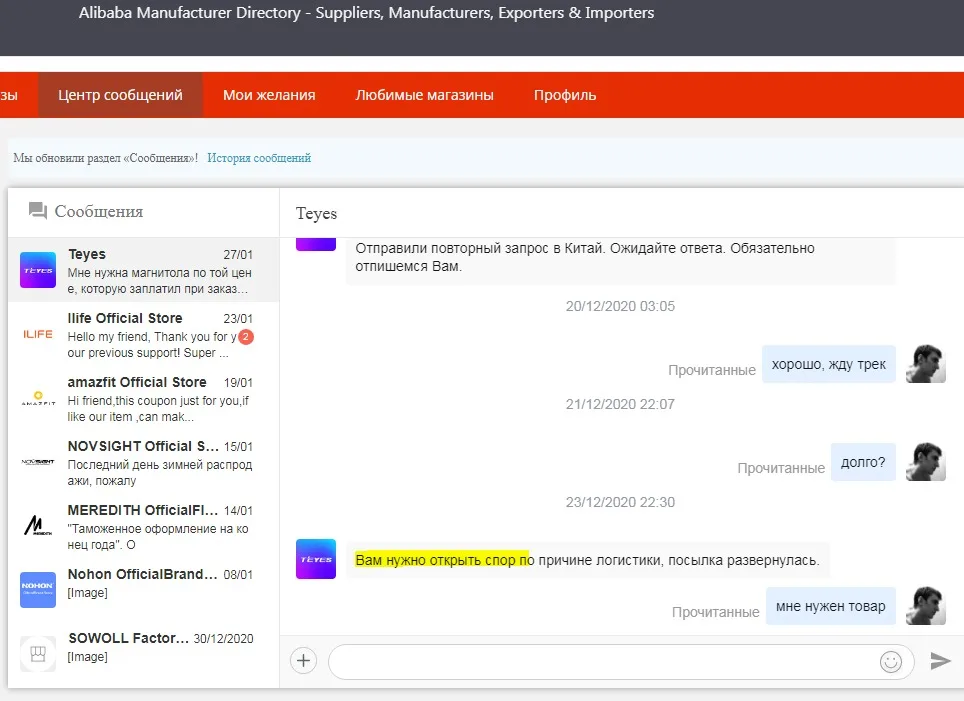The width and height of the screenshot is (964, 701).
Task: Open the MEREDITH Official conversation
Action: (x=144, y=526)
